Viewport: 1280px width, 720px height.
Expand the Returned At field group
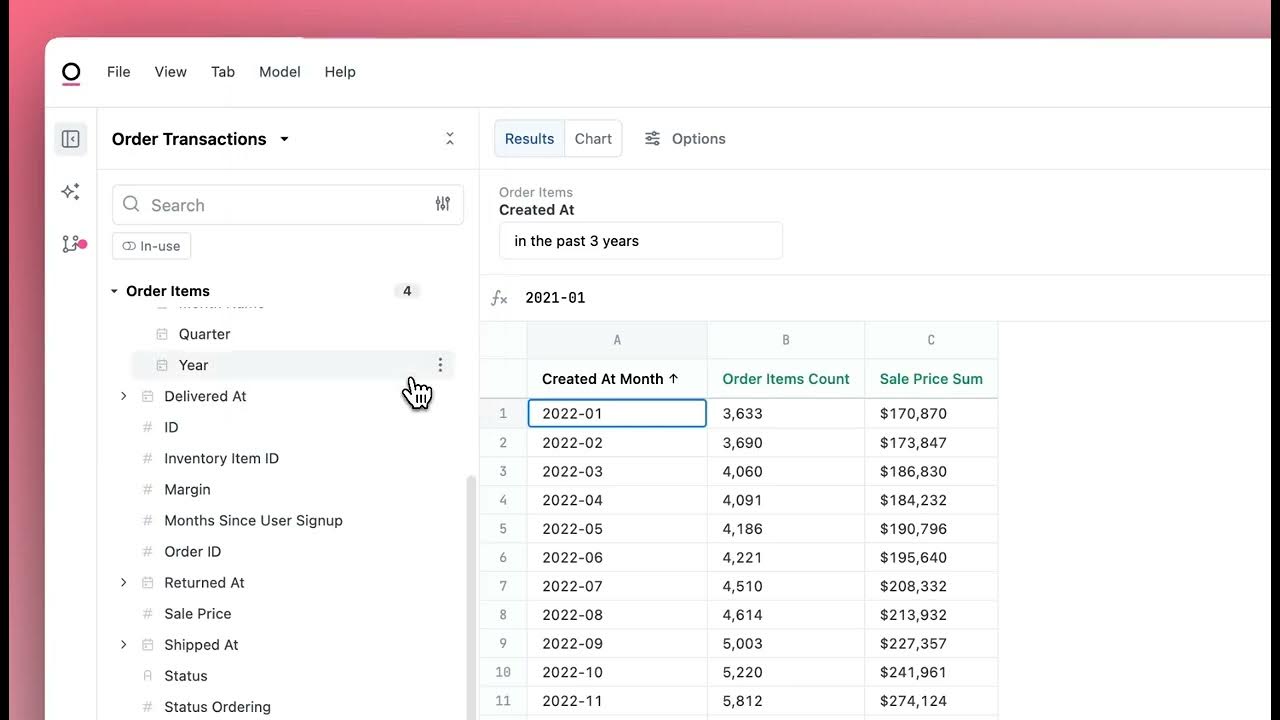tap(124, 583)
